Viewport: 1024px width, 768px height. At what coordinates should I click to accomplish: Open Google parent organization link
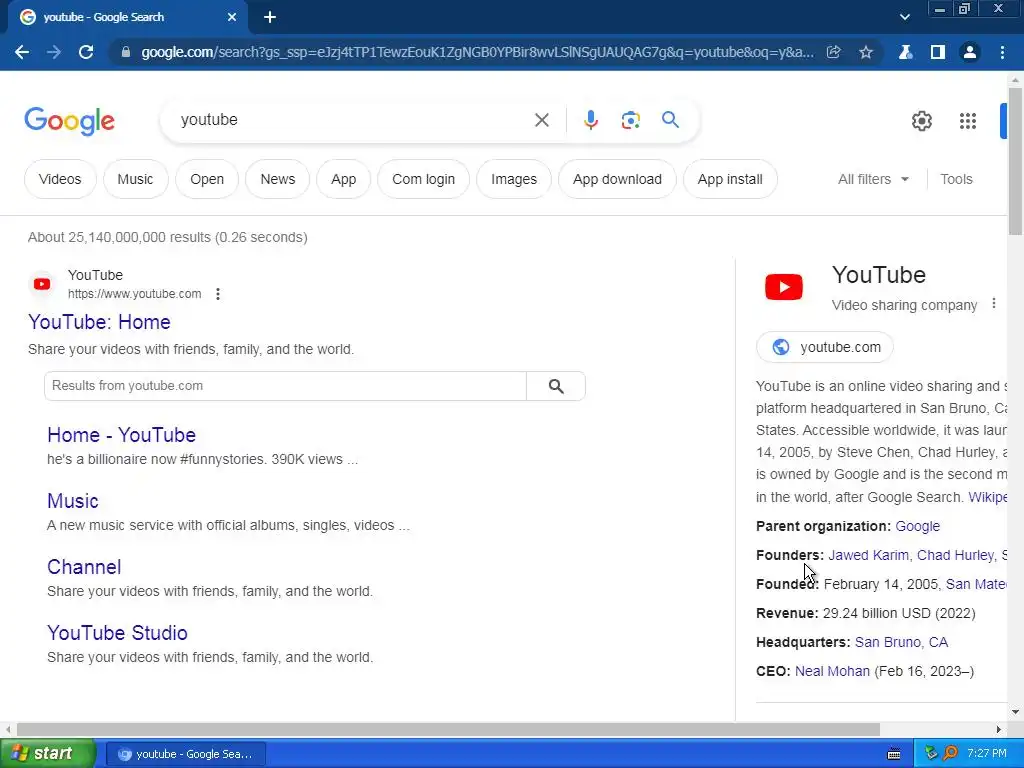918,526
